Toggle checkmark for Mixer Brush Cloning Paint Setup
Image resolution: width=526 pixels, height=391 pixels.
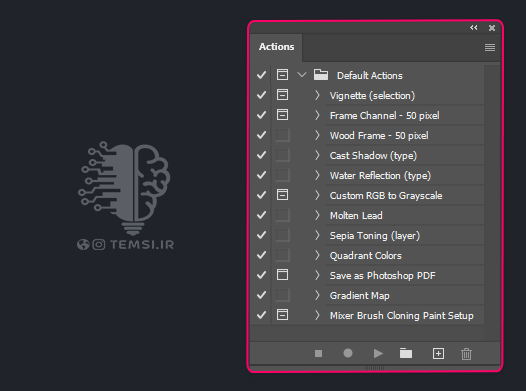(261, 315)
